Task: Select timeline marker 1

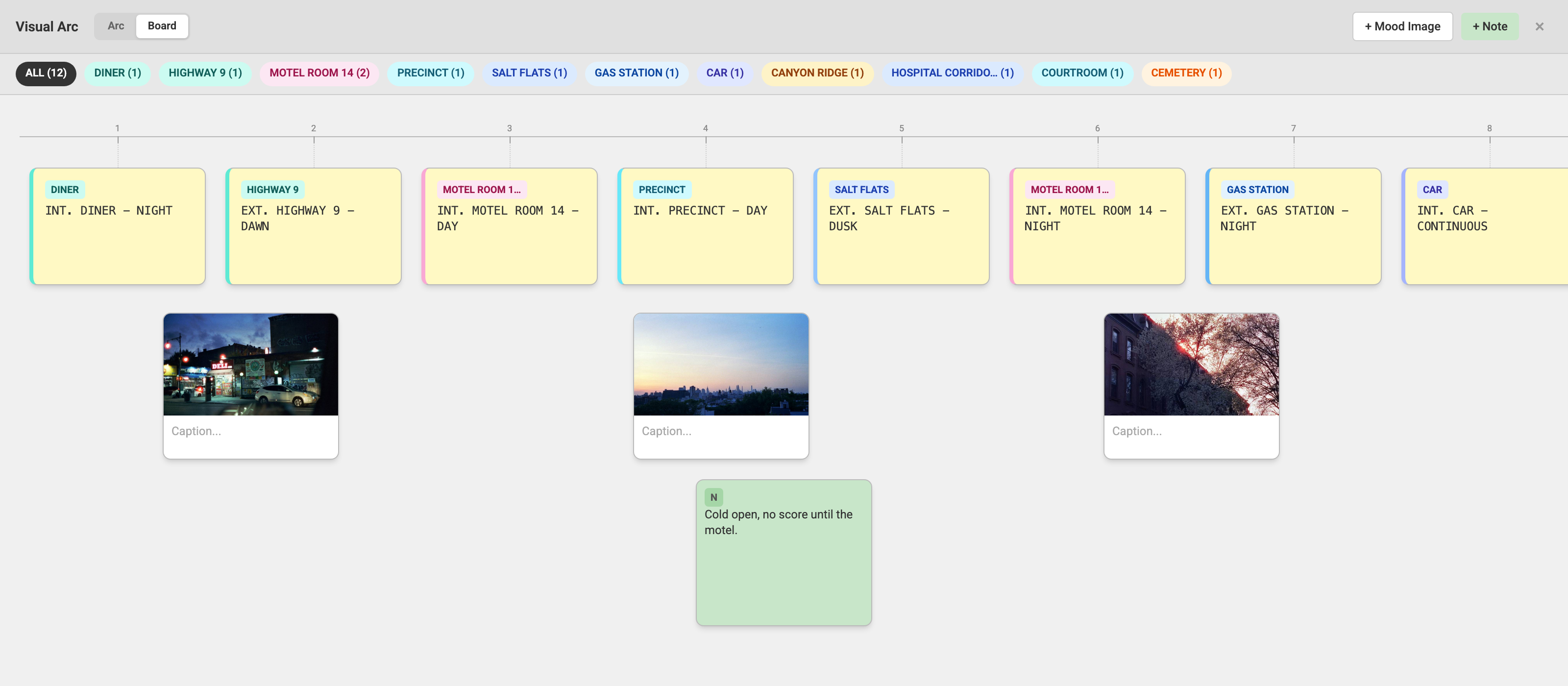Action: [x=118, y=128]
